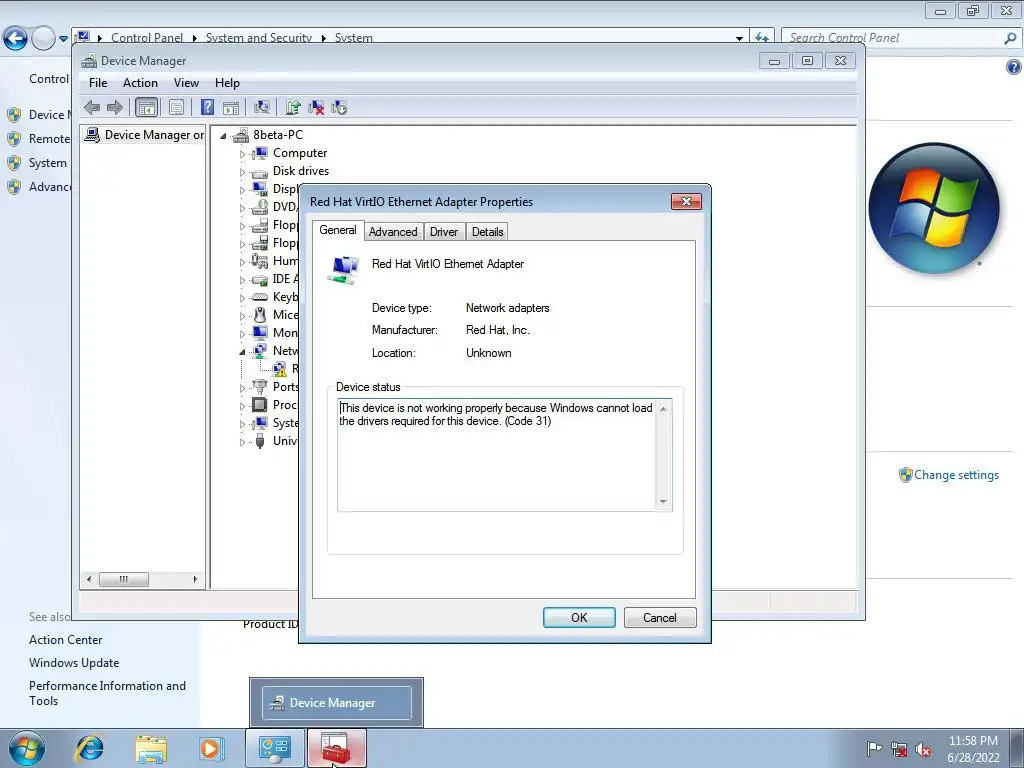Viewport: 1024px width, 768px height.
Task: Click the device status scroll down arrow
Action: (x=663, y=502)
